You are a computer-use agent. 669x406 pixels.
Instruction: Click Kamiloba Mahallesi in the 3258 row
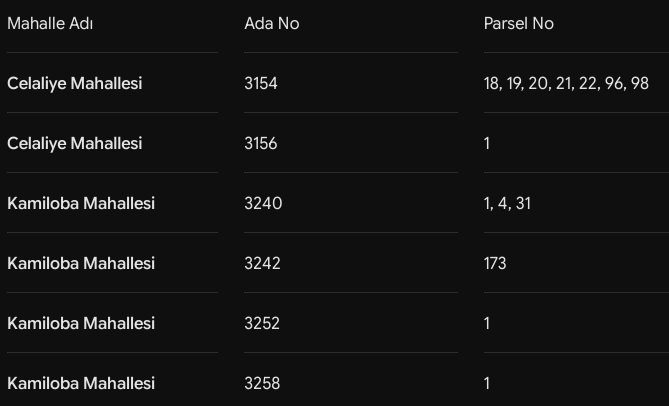(x=81, y=383)
